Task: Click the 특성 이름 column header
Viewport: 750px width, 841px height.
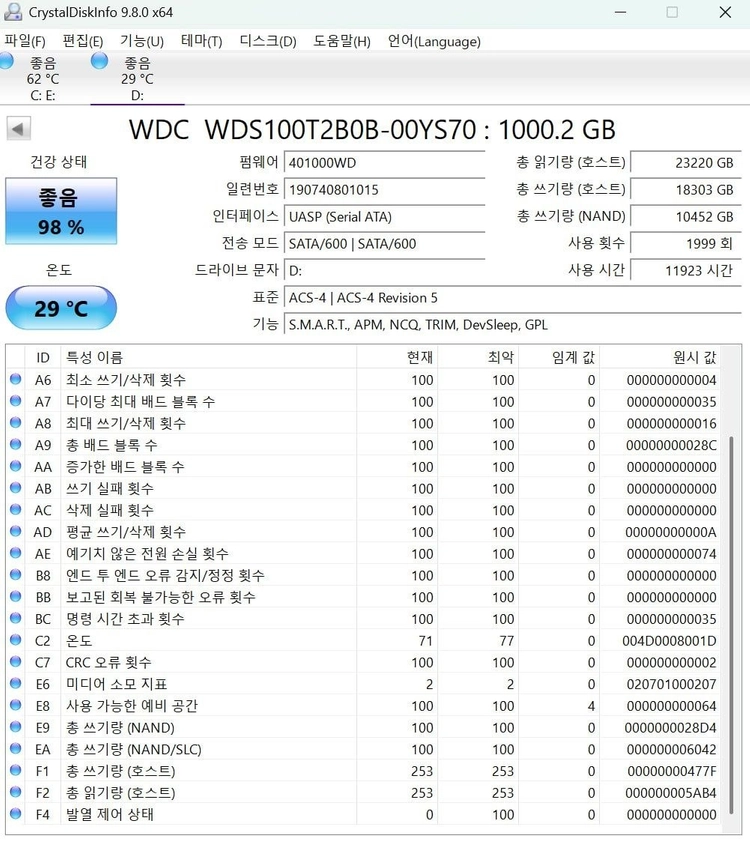Action: pos(209,357)
